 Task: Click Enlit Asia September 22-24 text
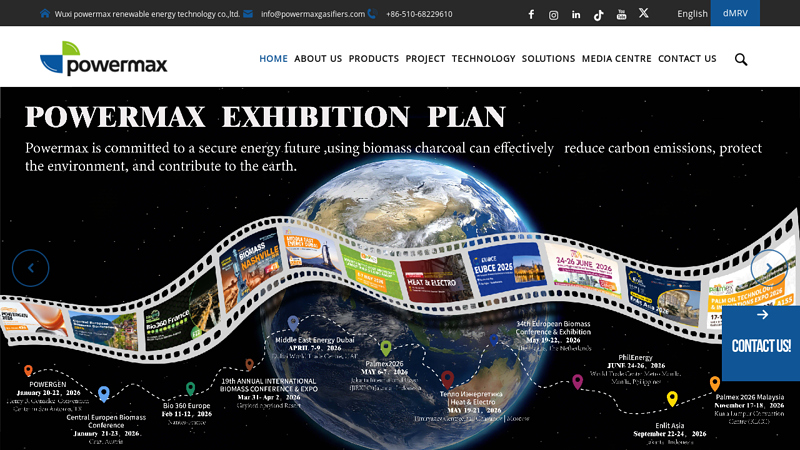click(669, 430)
